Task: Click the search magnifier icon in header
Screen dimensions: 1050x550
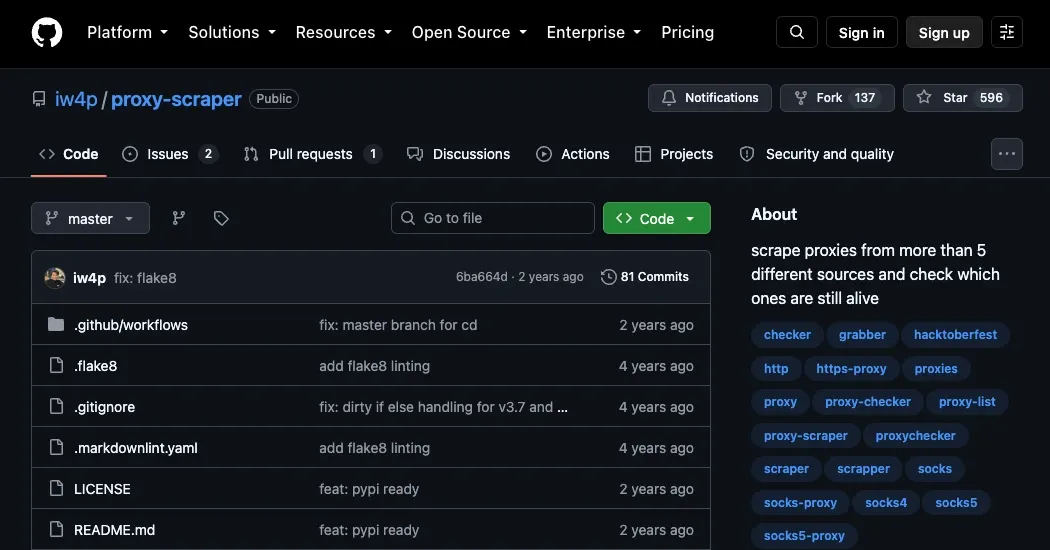Action: [796, 32]
